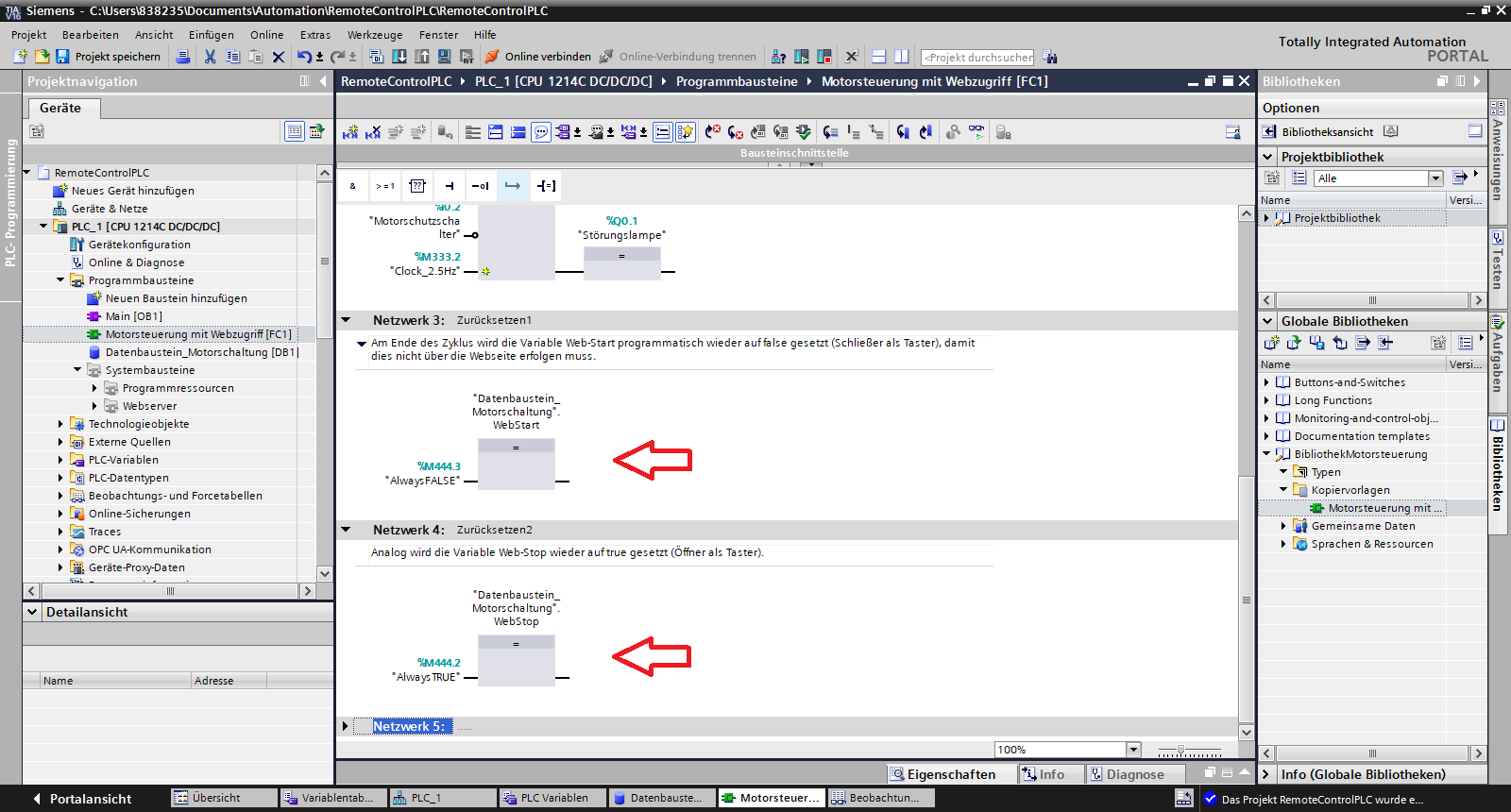
Task: Compile the project with the compile icon
Action: click(x=376, y=57)
